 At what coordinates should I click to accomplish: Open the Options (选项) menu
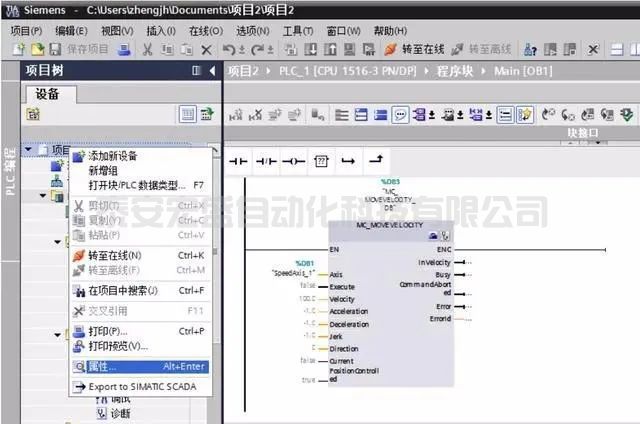click(x=246, y=31)
